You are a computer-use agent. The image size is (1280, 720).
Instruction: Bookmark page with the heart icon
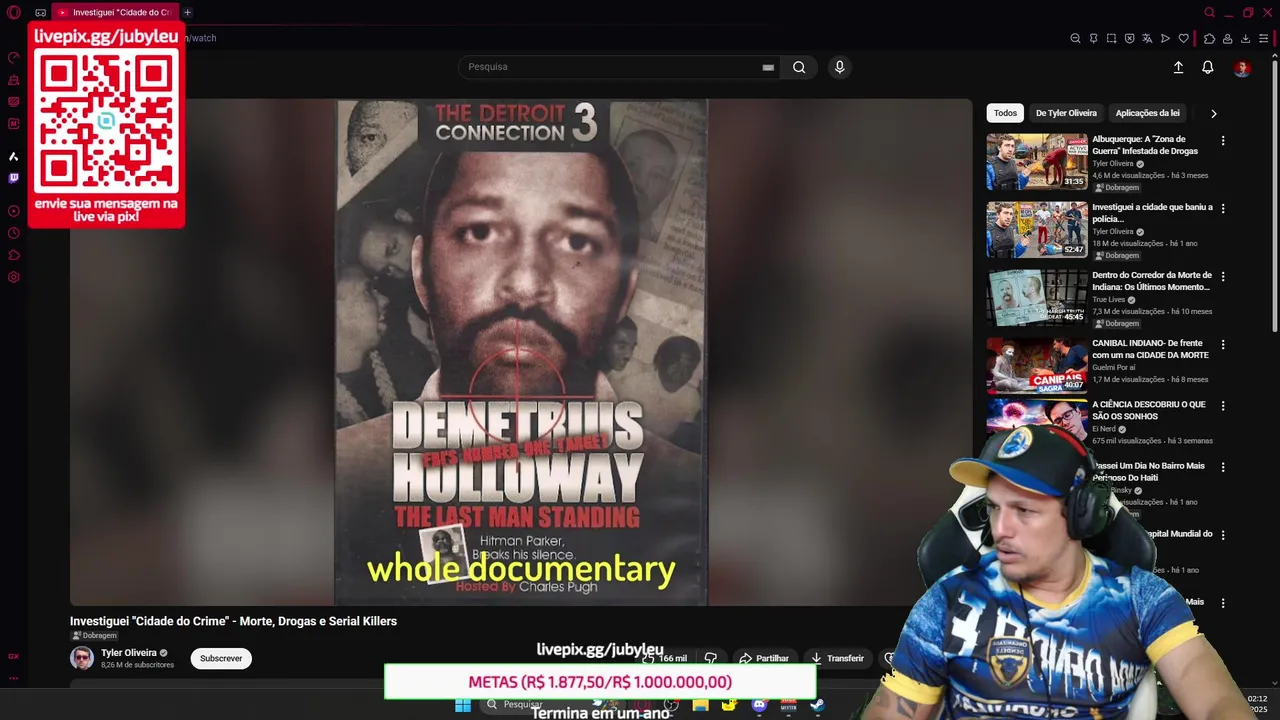tap(1184, 38)
